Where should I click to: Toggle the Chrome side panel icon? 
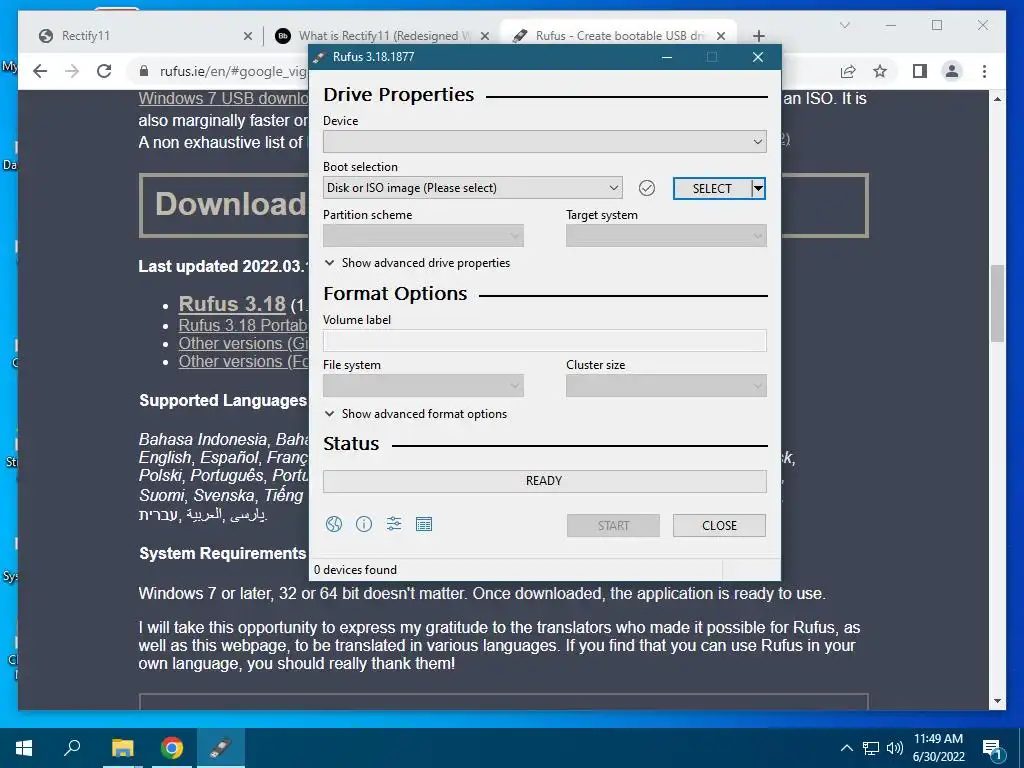point(920,71)
